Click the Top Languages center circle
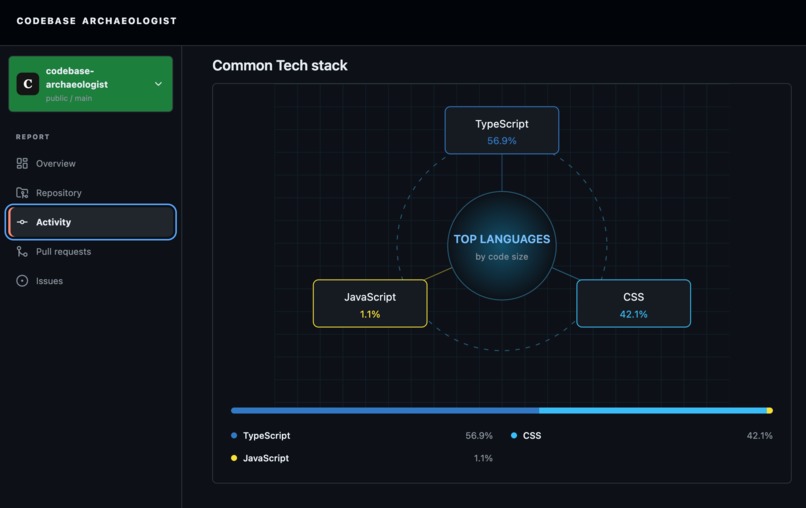Screen dimensions: 806x508 coord(502,246)
